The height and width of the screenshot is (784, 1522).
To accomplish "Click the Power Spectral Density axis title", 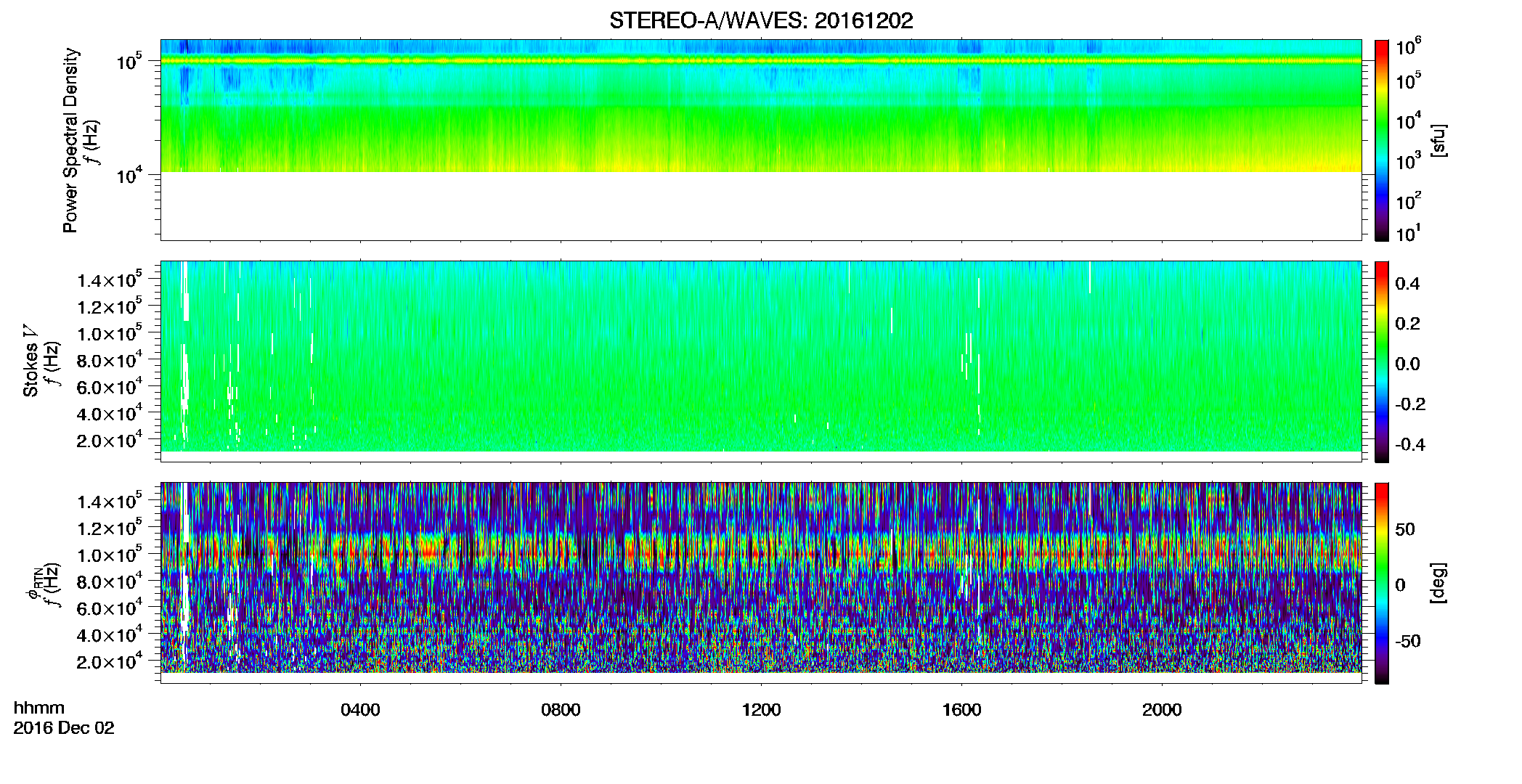I will pyautogui.click(x=70, y=140).
